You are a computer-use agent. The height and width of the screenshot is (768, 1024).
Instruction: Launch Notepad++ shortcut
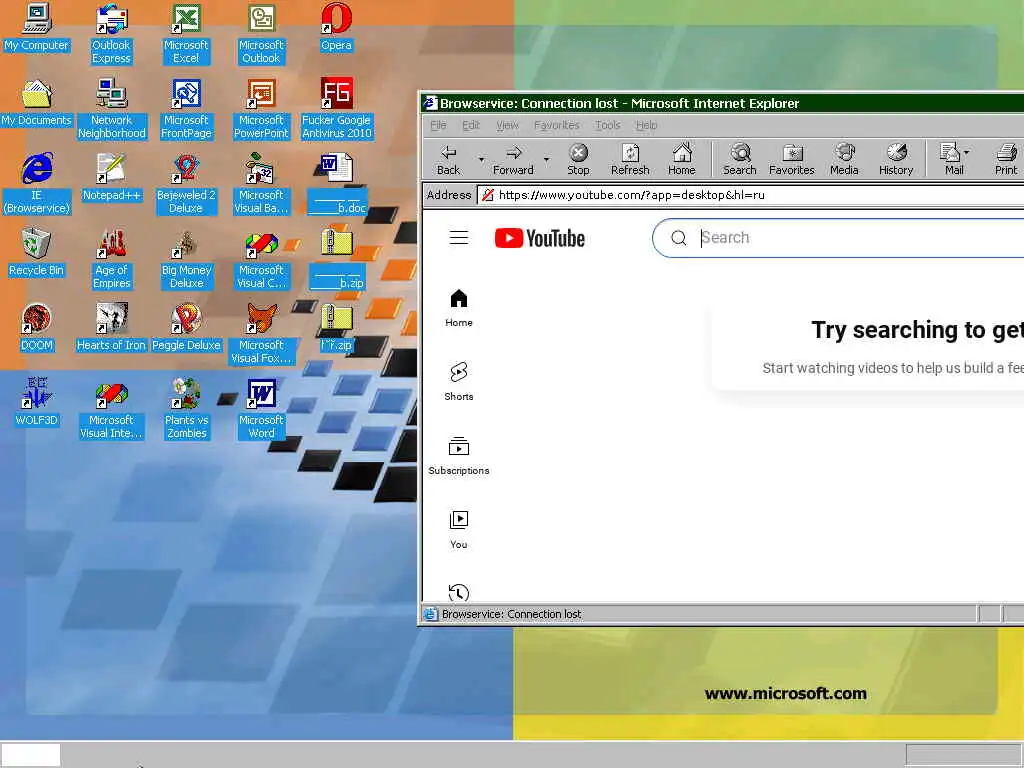pyautogui.click(x=111, y=177)
